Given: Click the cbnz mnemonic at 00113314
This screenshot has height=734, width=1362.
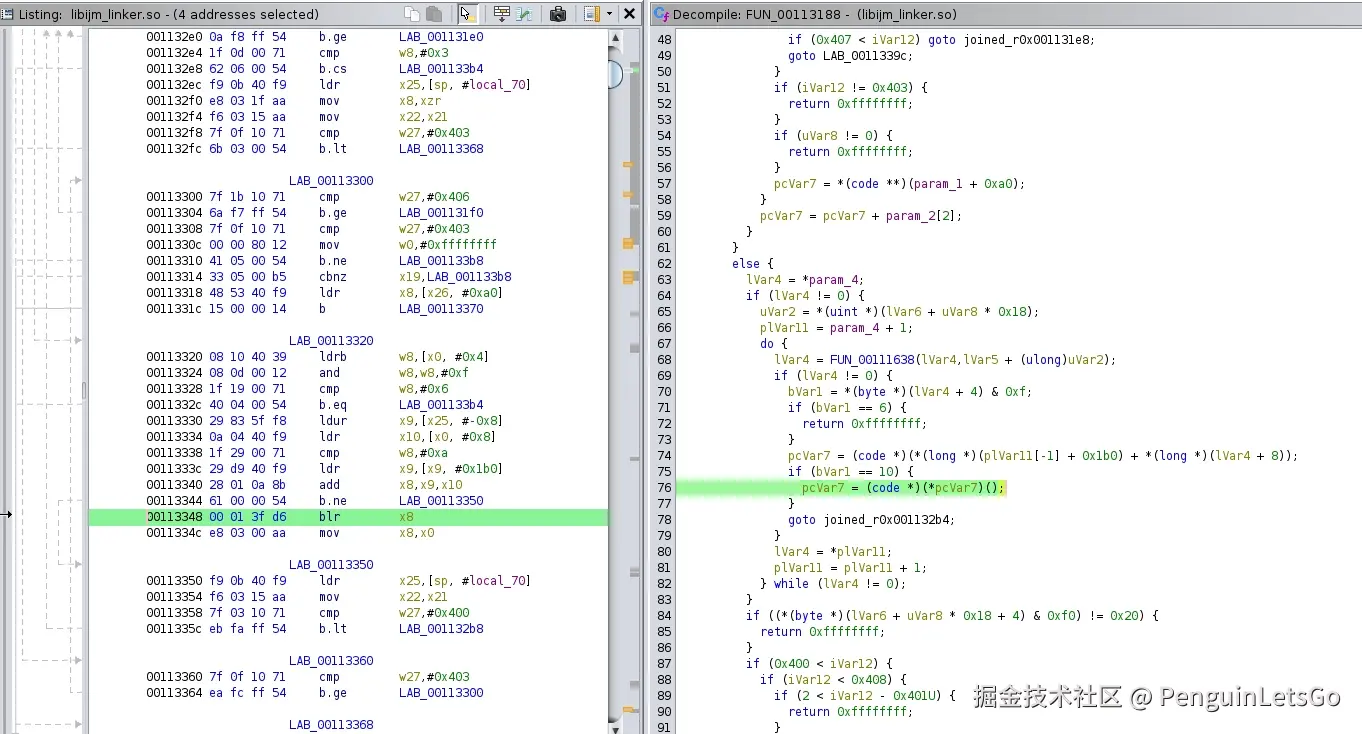Looking at the screenshot, I should 334,277.
